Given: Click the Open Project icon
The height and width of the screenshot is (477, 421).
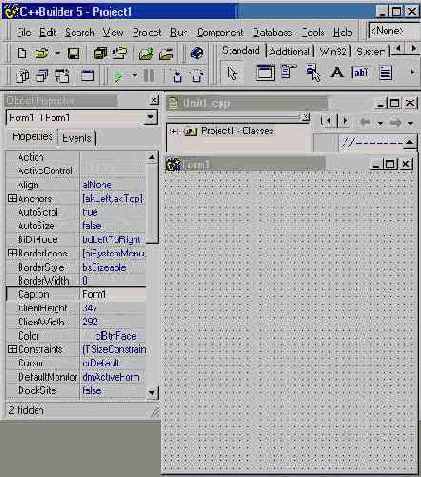Looking at the screenshot, I should click(x=120, y=53).
